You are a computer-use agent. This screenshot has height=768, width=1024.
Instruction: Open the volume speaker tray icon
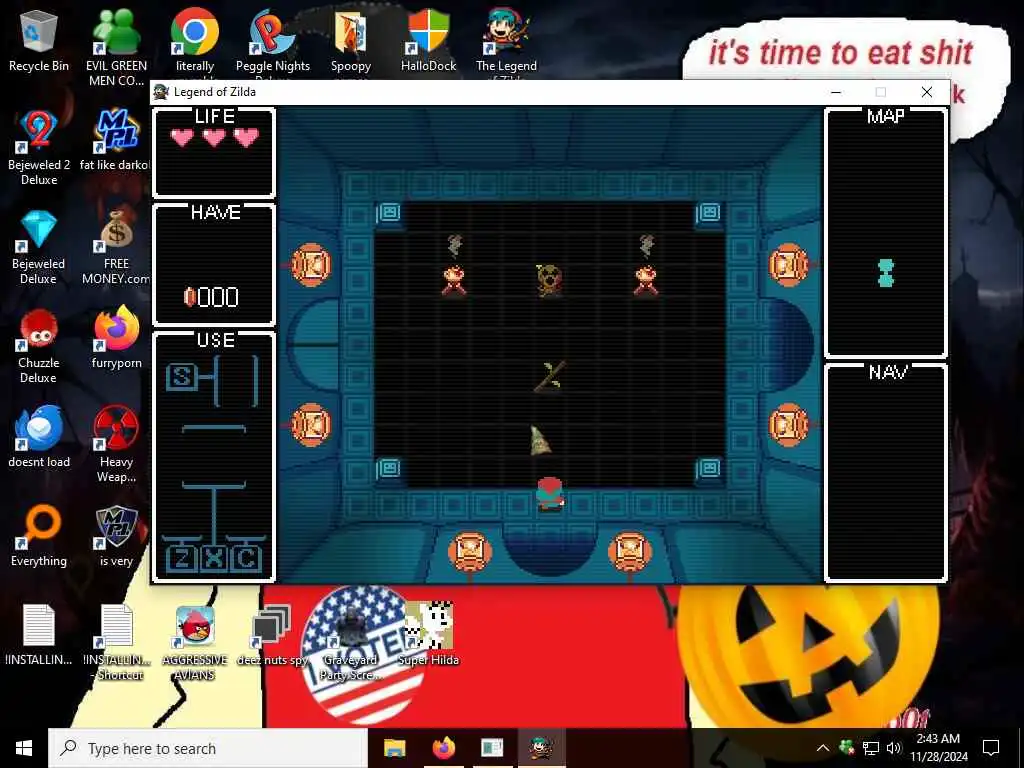pyautogui.click(x=894, y=748)
